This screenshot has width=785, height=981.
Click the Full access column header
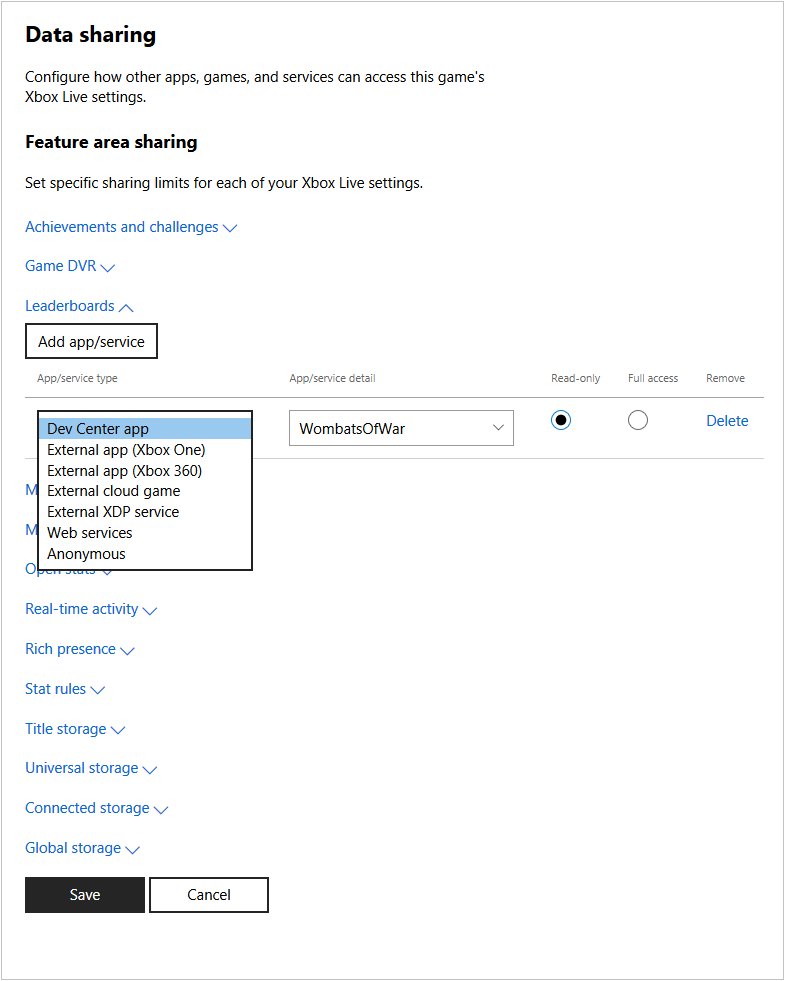click(653, 379)
